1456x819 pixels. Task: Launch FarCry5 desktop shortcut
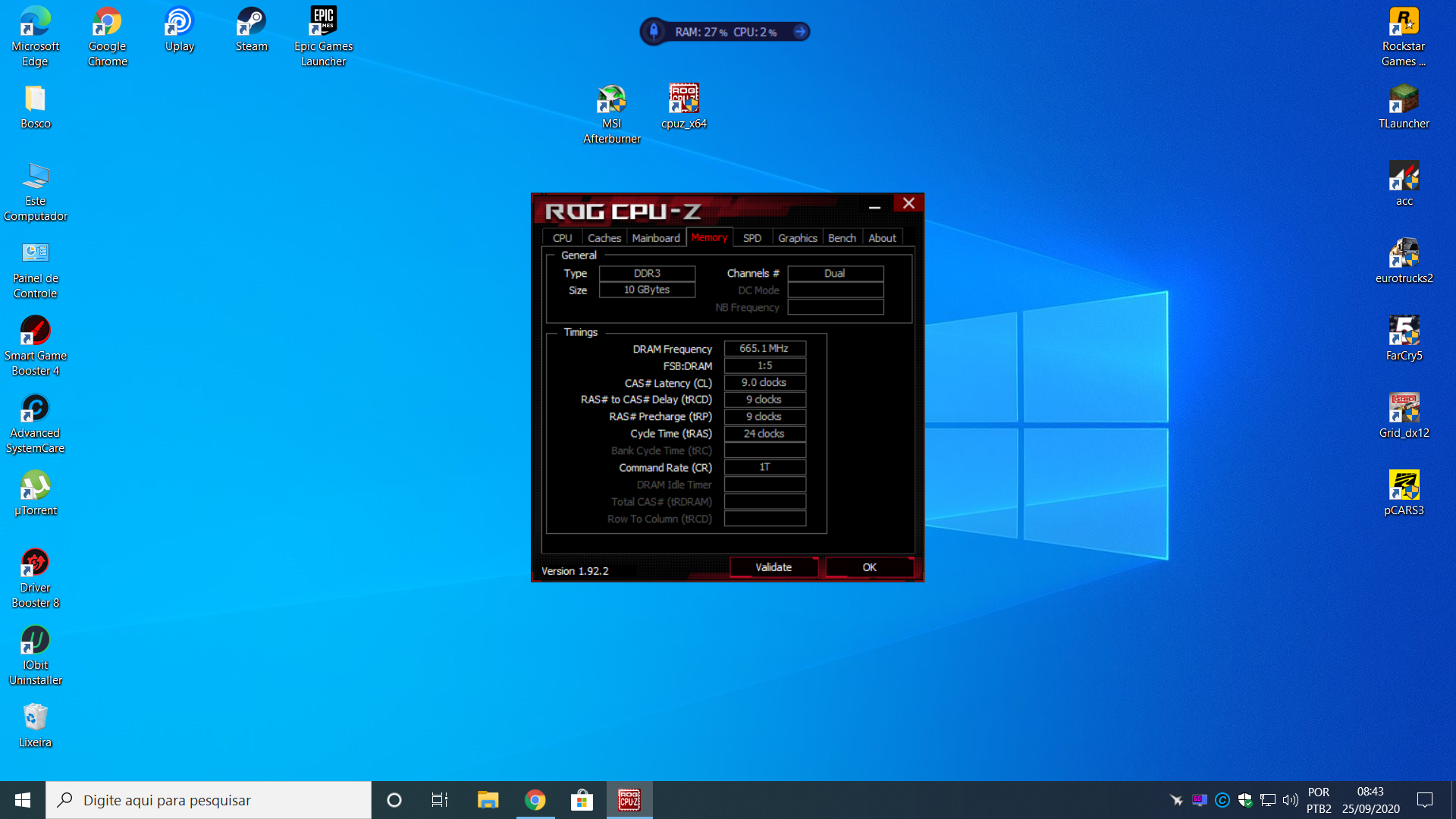1404,339
